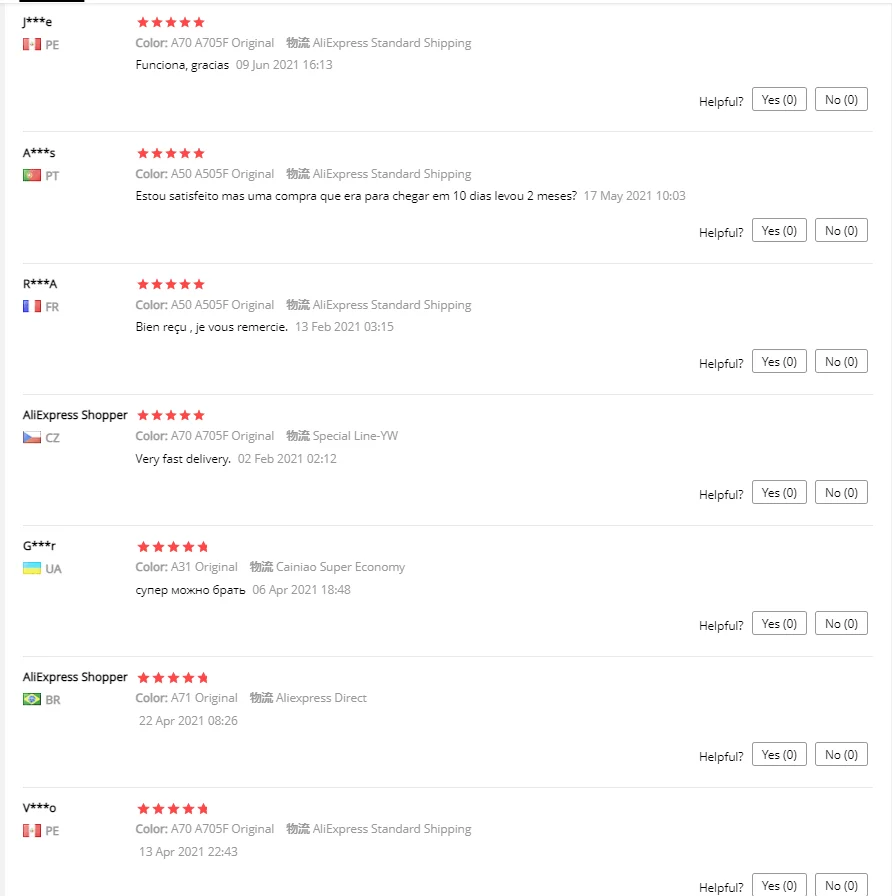The image size is (892, 896).
Task: Click the reviewer name R***A
Action: (x=40, y=284)
